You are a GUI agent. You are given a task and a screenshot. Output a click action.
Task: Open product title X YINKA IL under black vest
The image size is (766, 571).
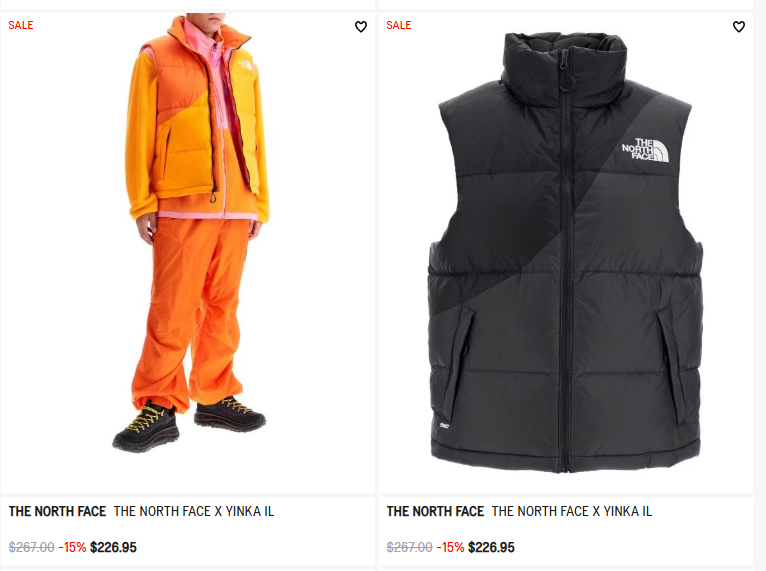click(x=572, y=511)
